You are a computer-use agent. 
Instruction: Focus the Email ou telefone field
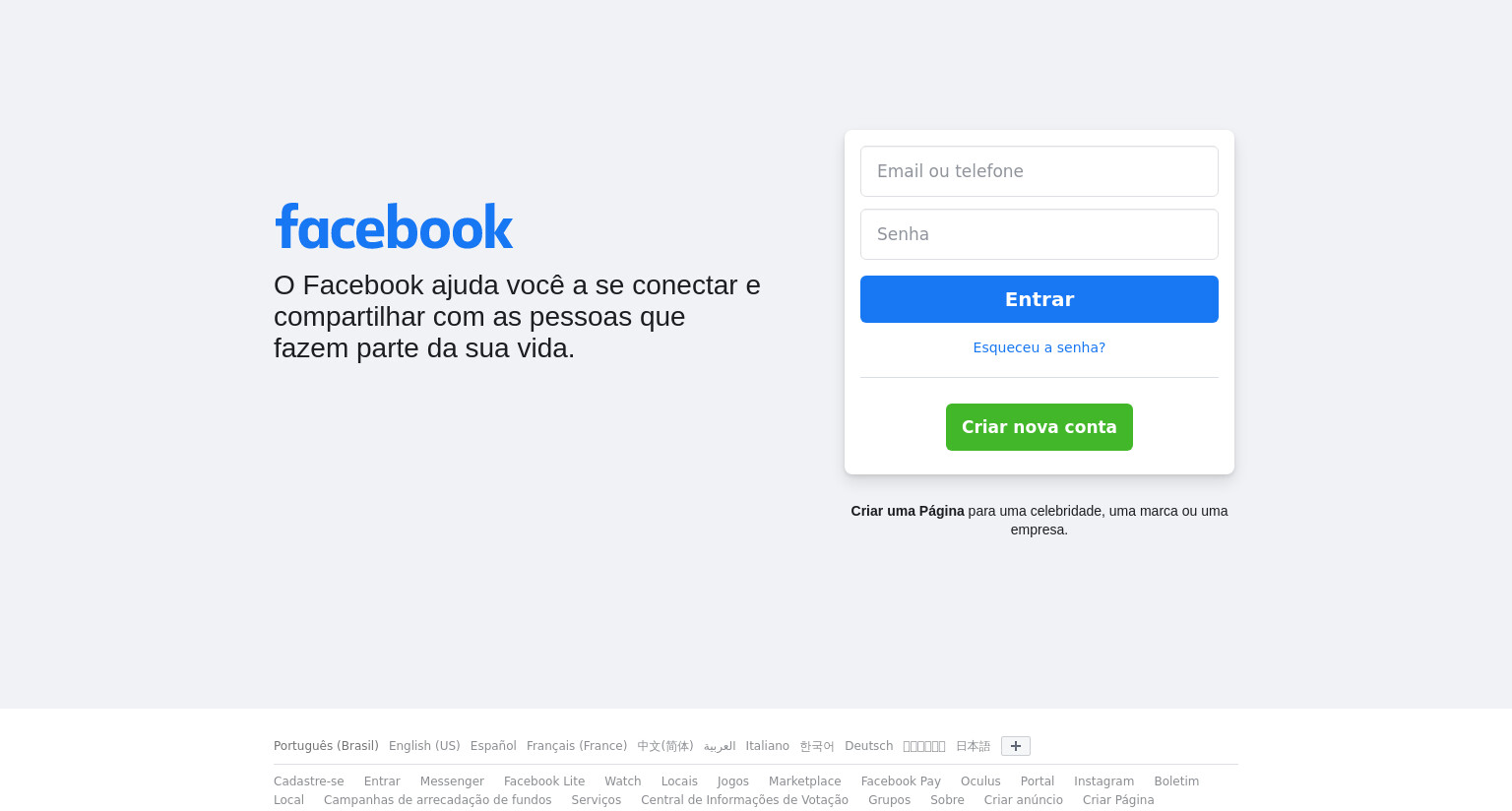(x=1039, y=171)
